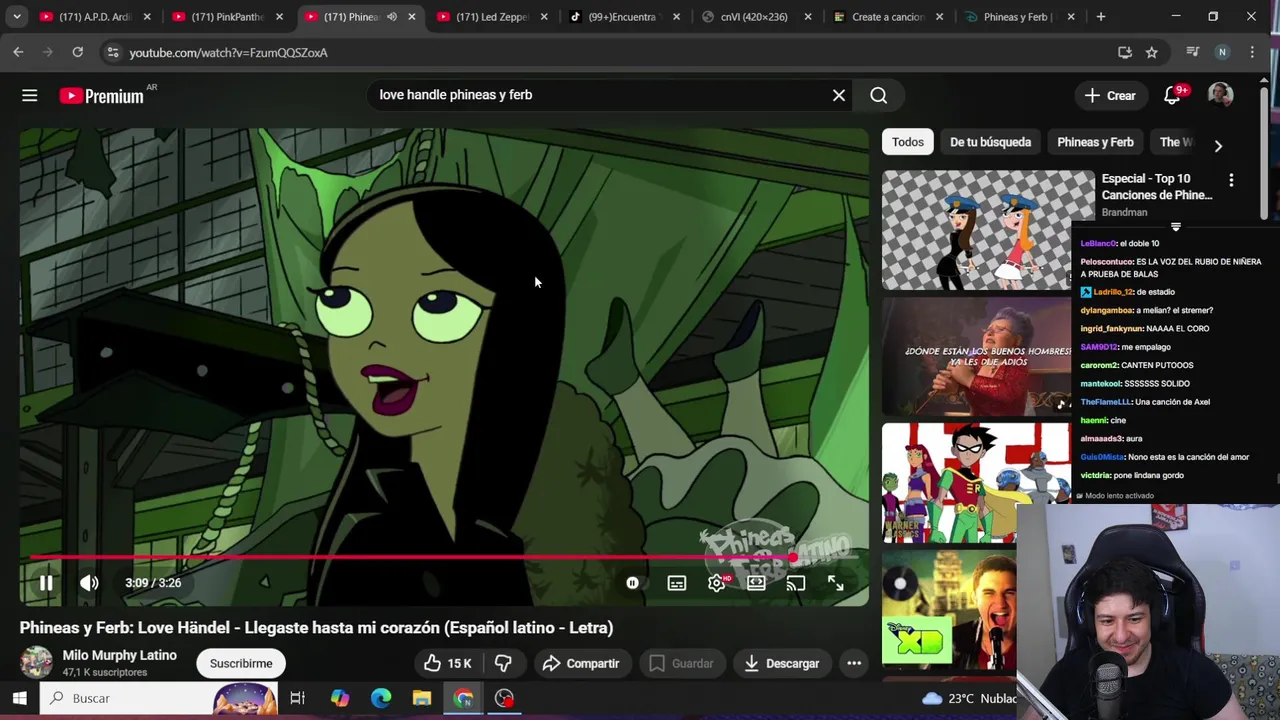Toggle subtitles/closed captions
This screenshot has height=720, width=1280.
point(677,583)
